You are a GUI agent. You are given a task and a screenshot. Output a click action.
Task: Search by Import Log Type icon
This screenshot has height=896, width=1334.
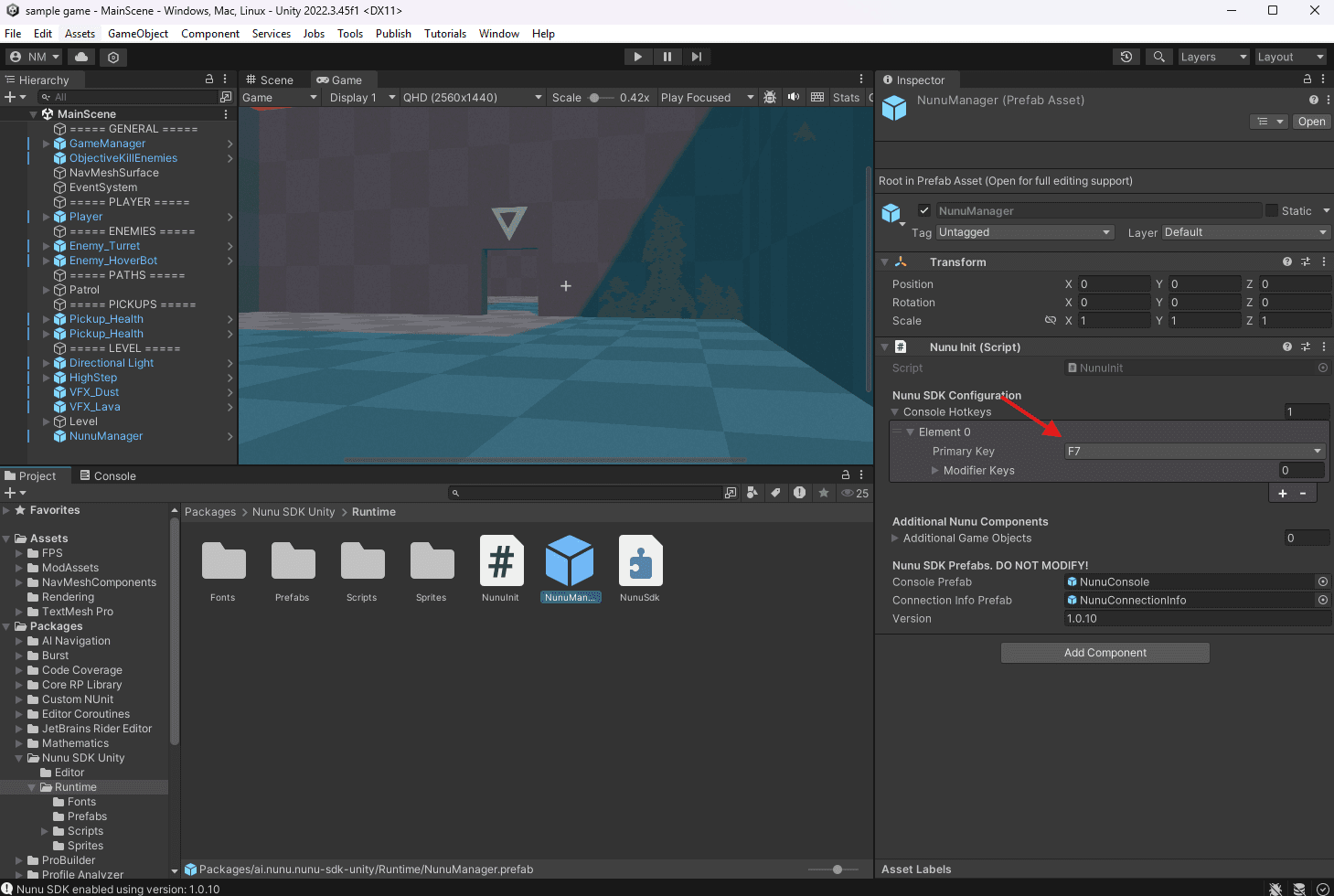tap(800, 493)
